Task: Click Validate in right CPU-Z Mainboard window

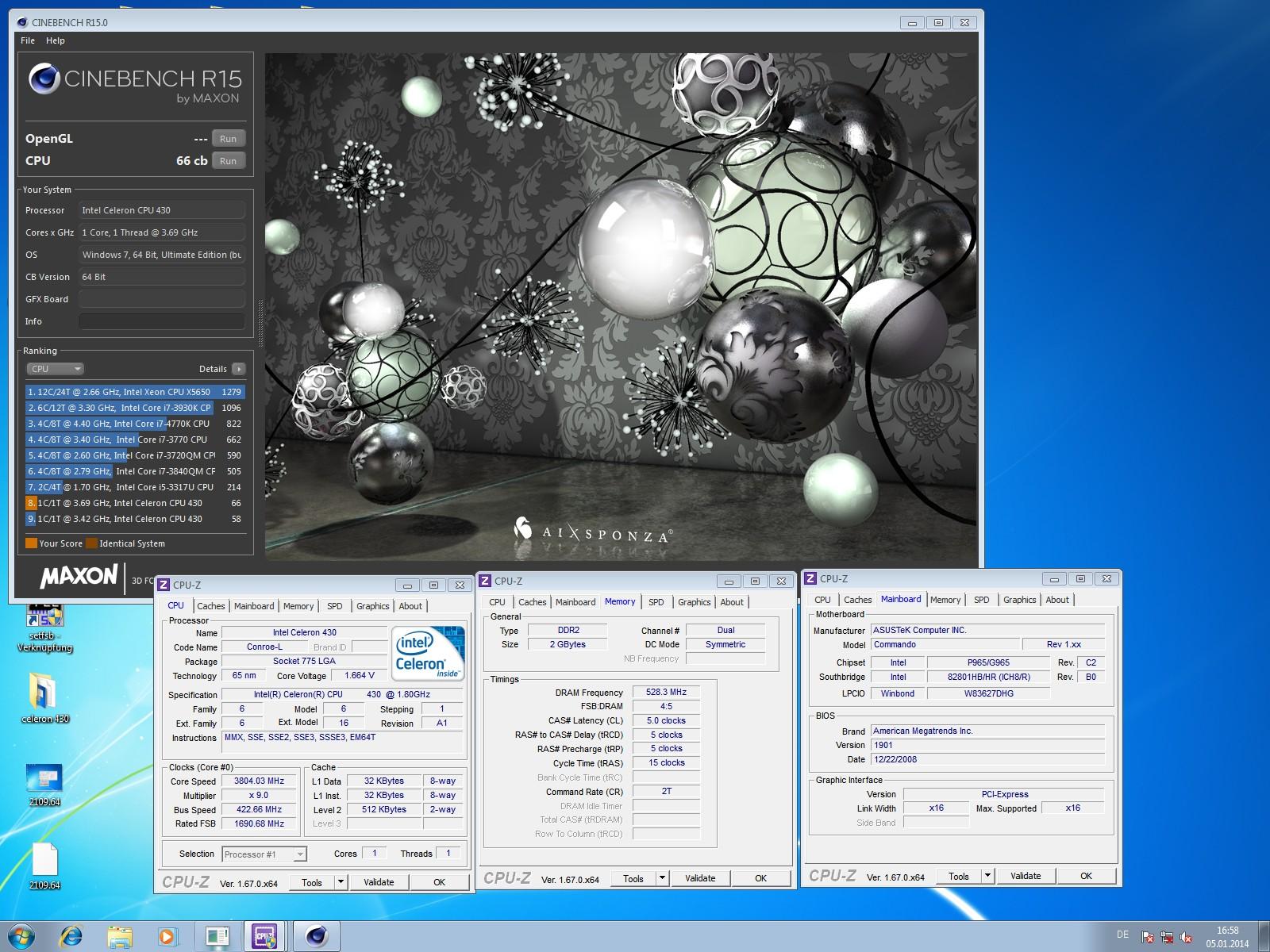Action: pos(1026,876)
